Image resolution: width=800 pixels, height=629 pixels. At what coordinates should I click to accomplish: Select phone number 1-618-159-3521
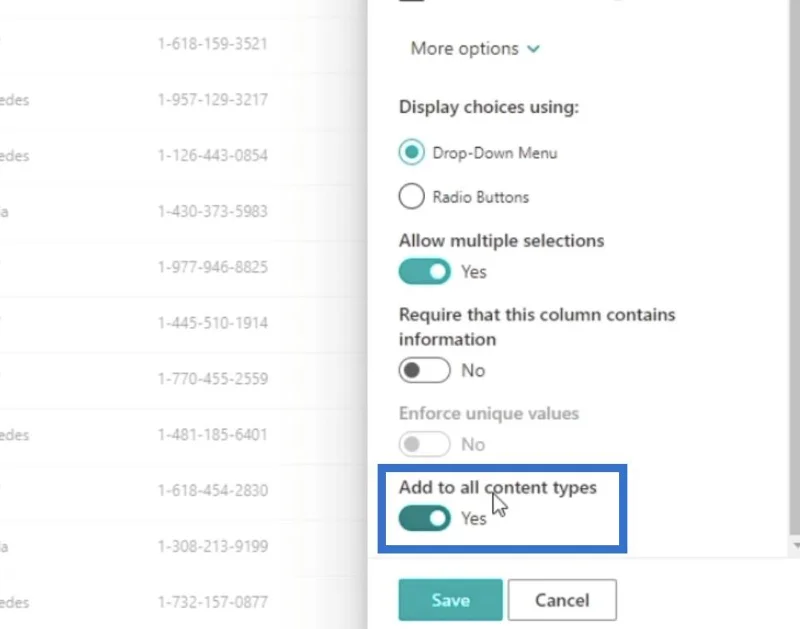coord(213,44)
